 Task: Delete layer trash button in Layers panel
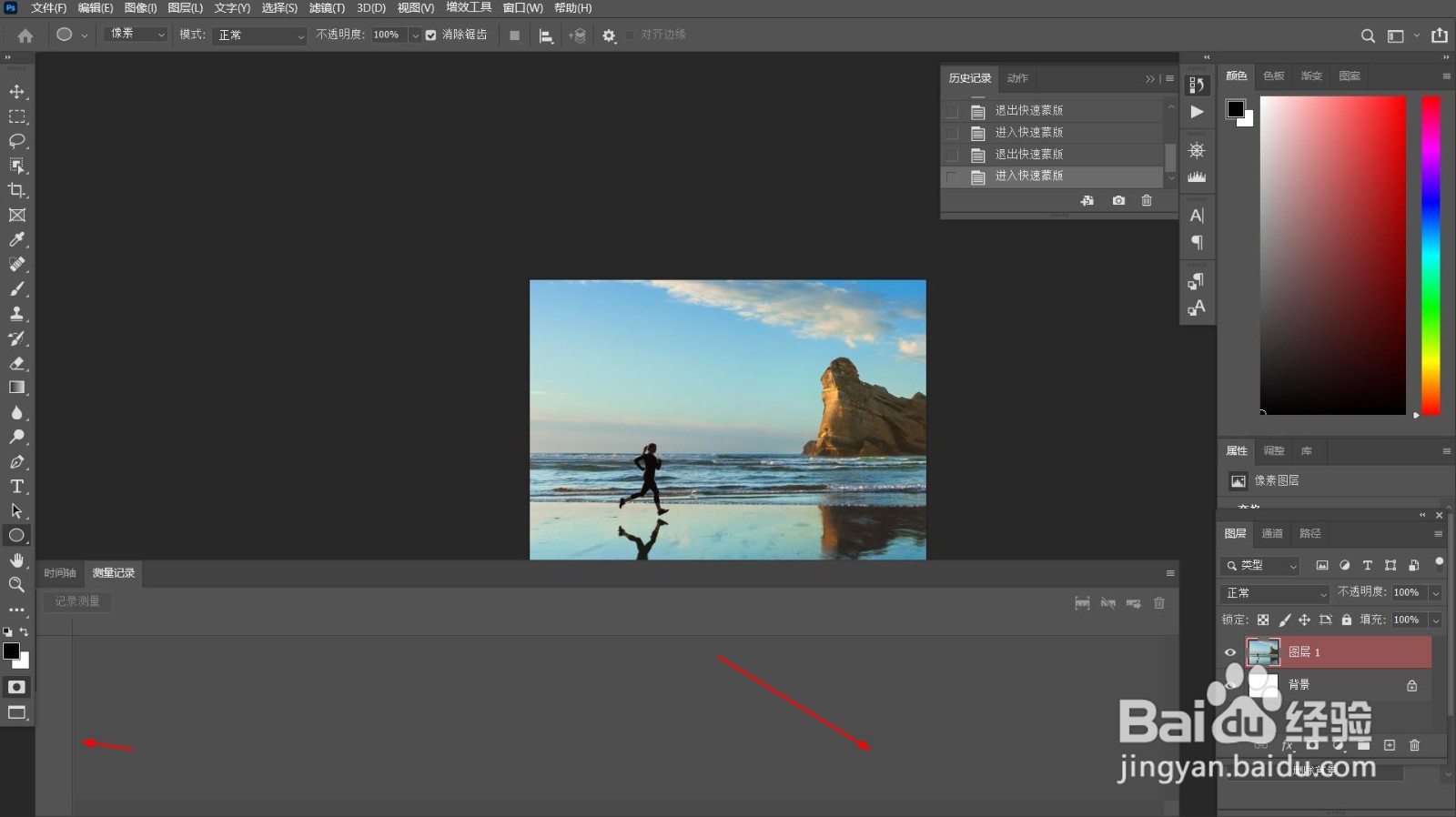pyautogui.click(x=1414, y=745)
